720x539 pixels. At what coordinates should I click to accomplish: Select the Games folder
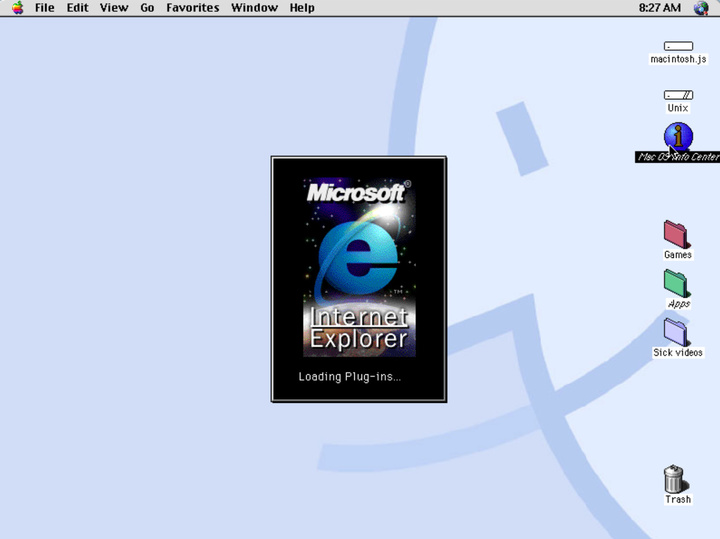coord(677,234)
